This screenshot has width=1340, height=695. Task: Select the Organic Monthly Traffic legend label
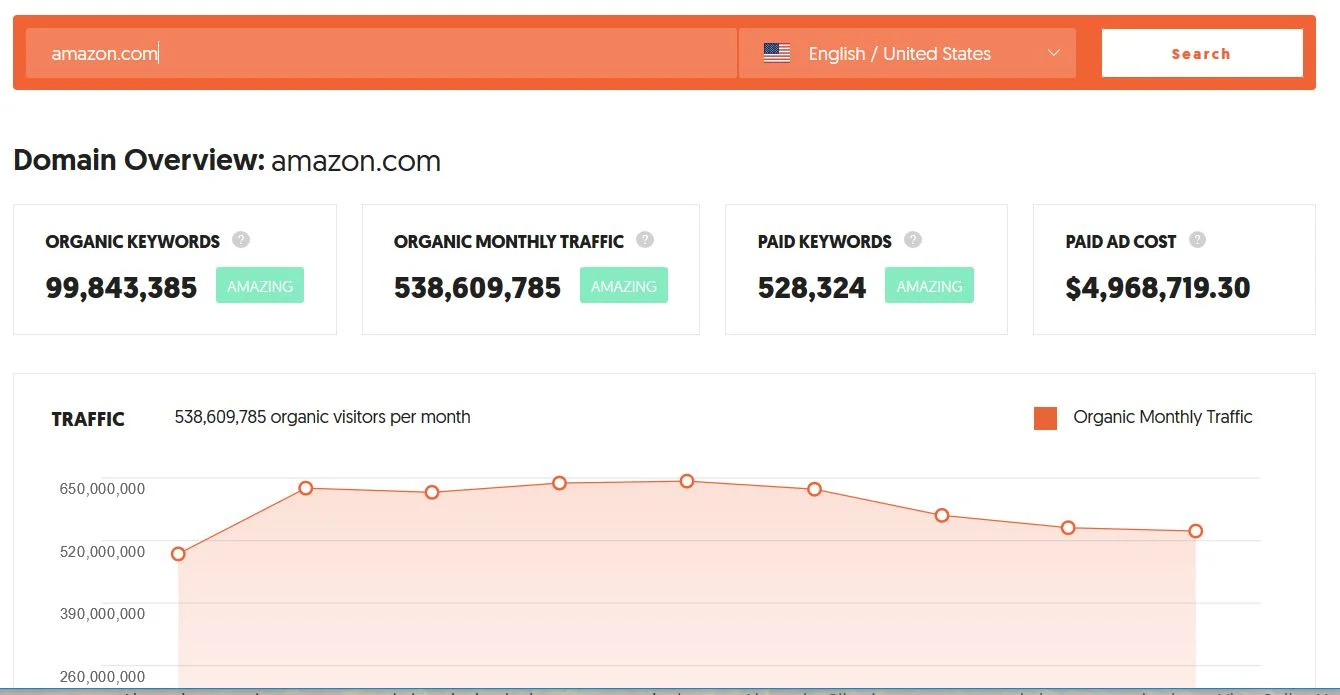coord(1163,417)
